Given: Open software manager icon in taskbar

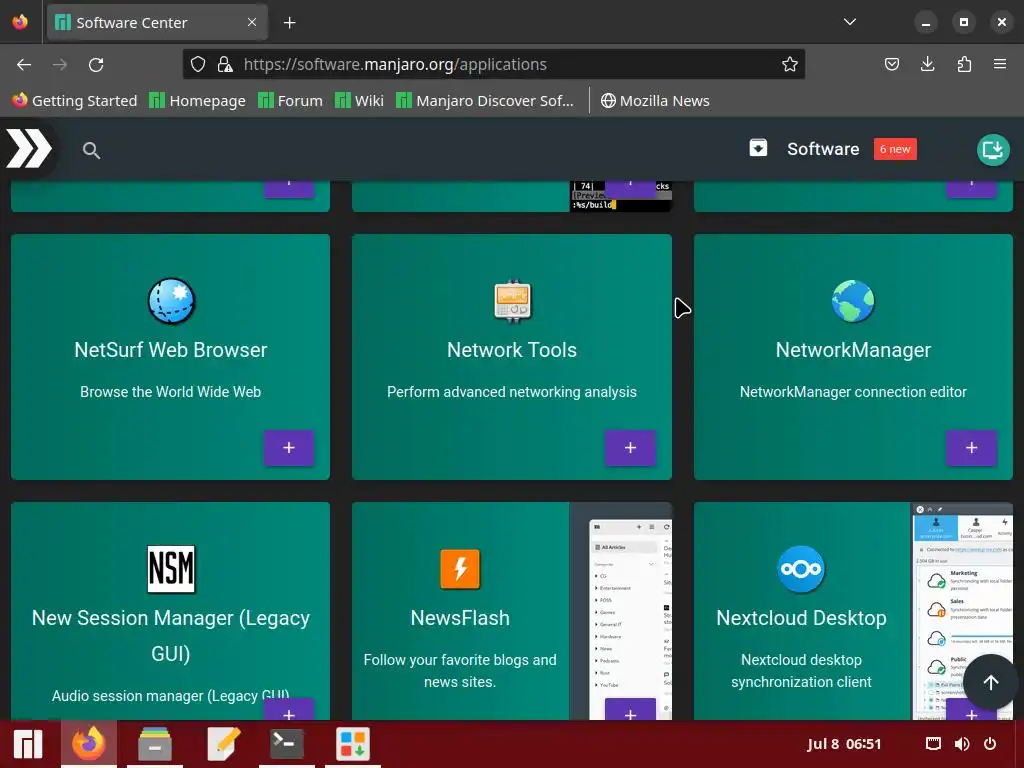Looking at the screenshot, I should 353,744.
